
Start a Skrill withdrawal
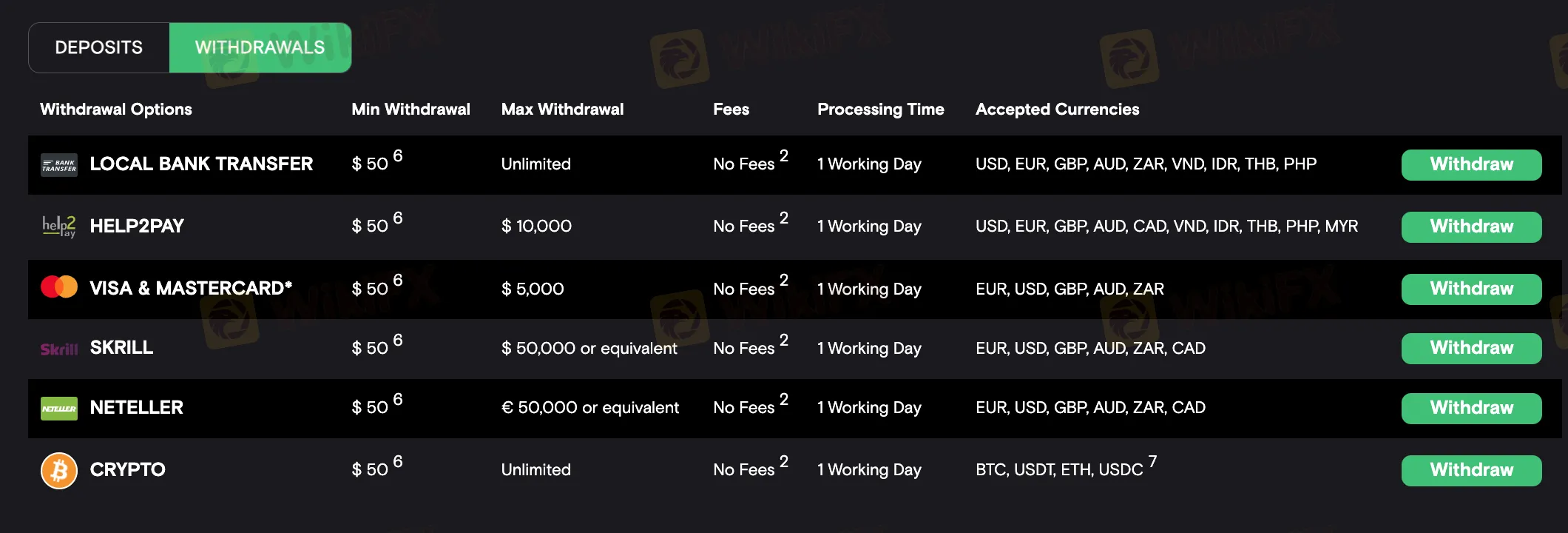[x=1471, y=348]
